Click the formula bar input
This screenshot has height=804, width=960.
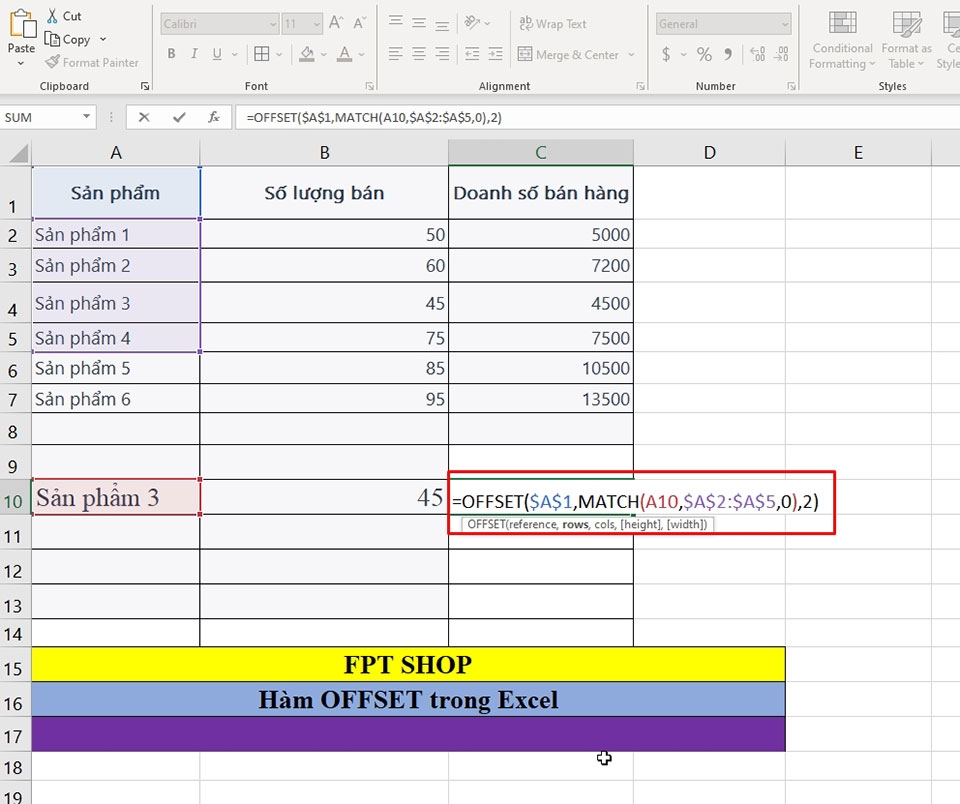(x=597, y=117)
